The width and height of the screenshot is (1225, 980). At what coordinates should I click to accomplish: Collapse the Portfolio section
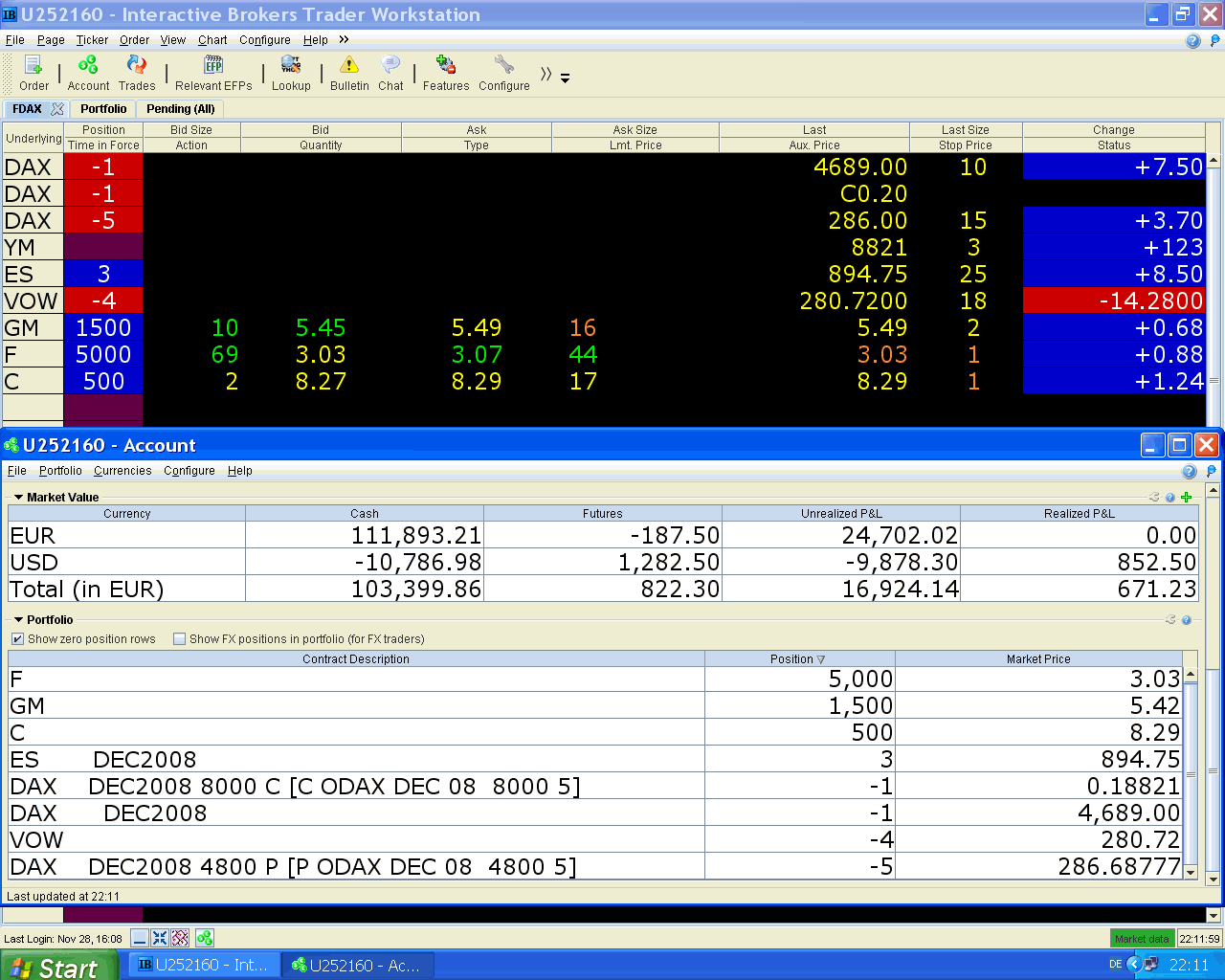click(x=18, y=620)
